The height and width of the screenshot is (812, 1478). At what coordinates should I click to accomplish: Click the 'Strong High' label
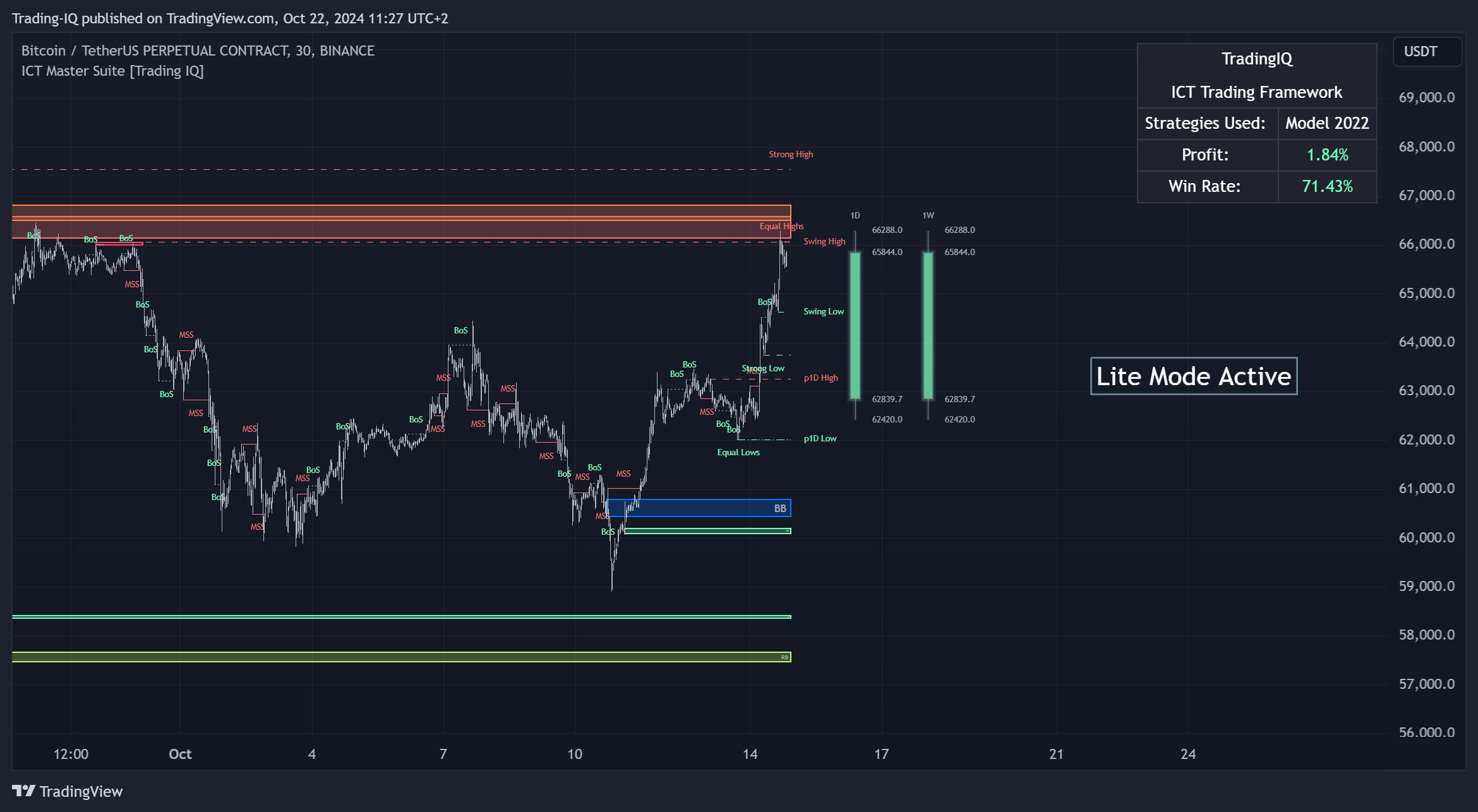pos(791,154)
